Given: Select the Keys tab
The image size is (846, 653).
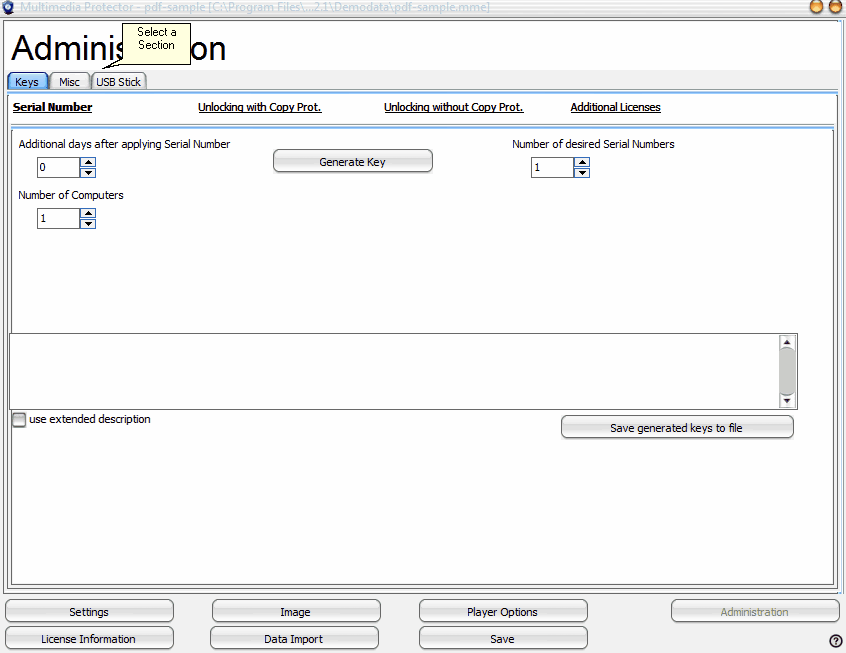Looking at the screenshot, I should 27,82.
